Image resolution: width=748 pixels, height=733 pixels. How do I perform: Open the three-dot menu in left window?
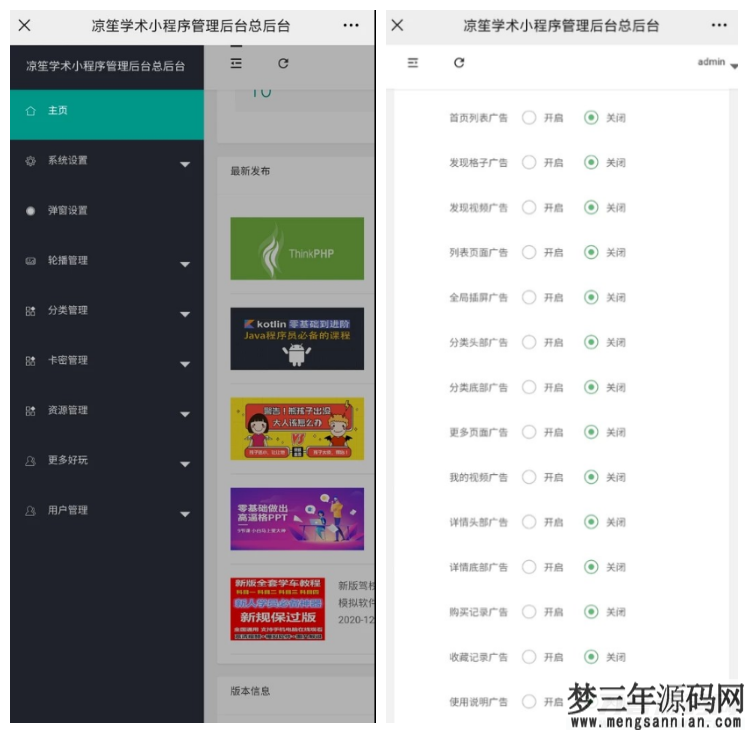tap(351, 25)
